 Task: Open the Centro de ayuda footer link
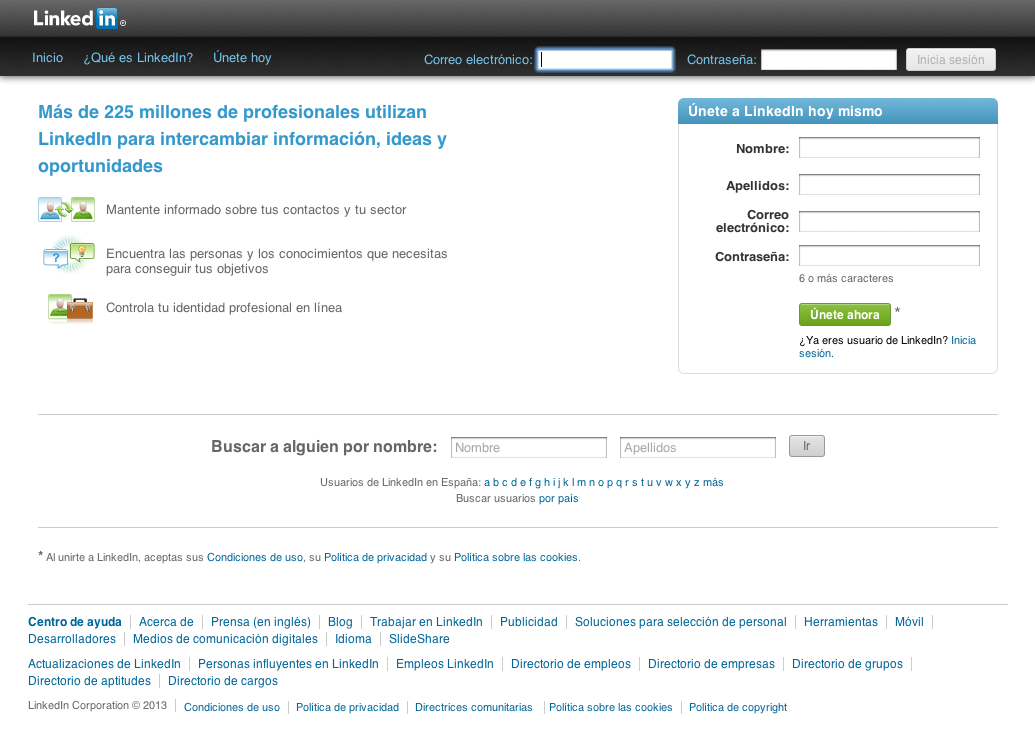tap(75, 622)
